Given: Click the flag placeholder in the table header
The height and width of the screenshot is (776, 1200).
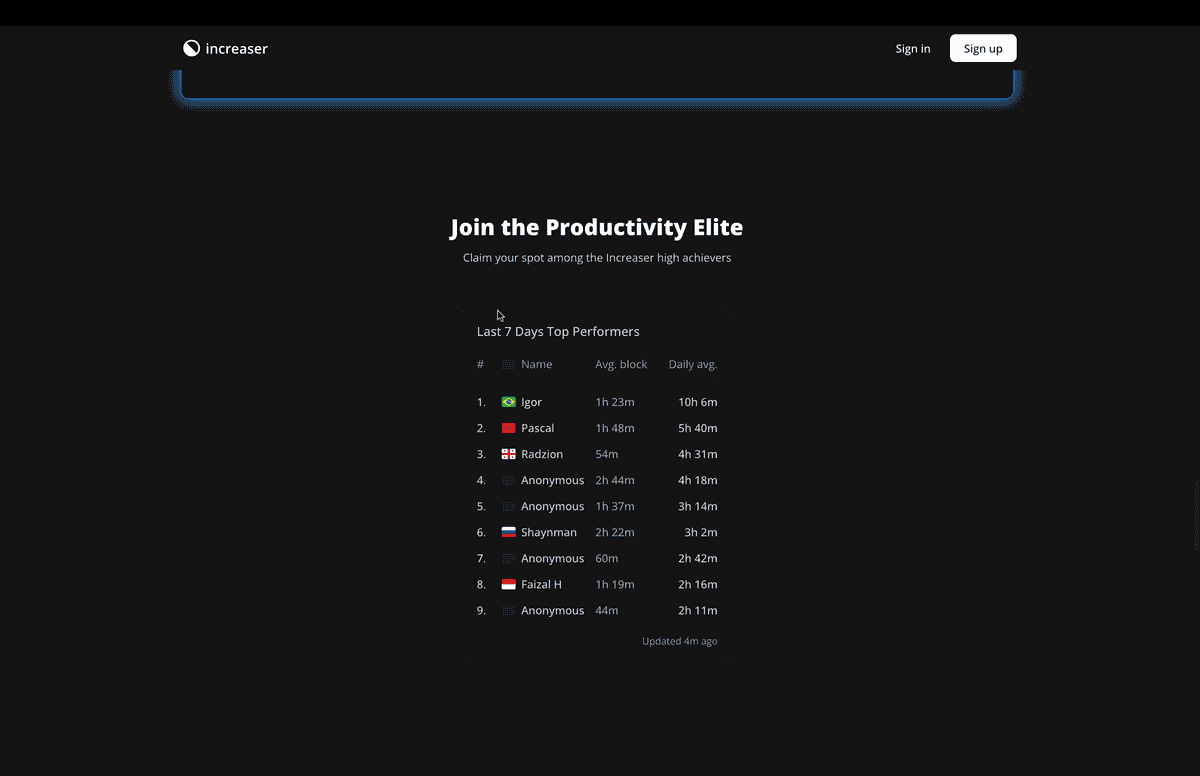Looking at the screenshot, I should [508, 364].
